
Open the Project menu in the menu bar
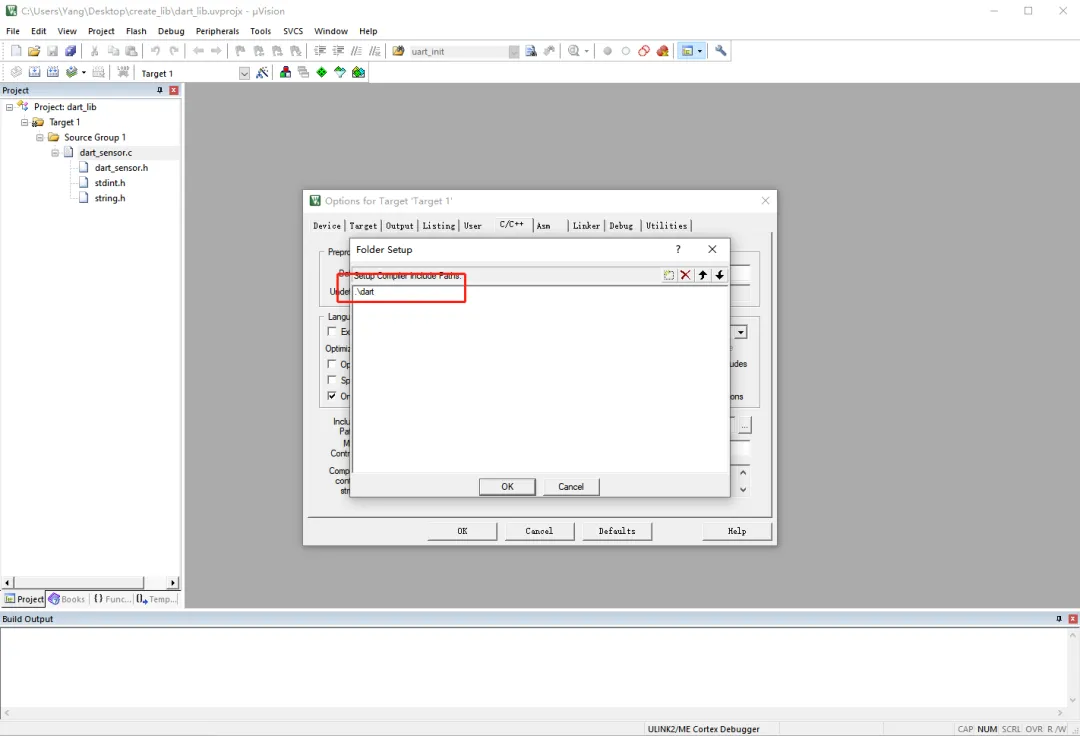(101, 31)
